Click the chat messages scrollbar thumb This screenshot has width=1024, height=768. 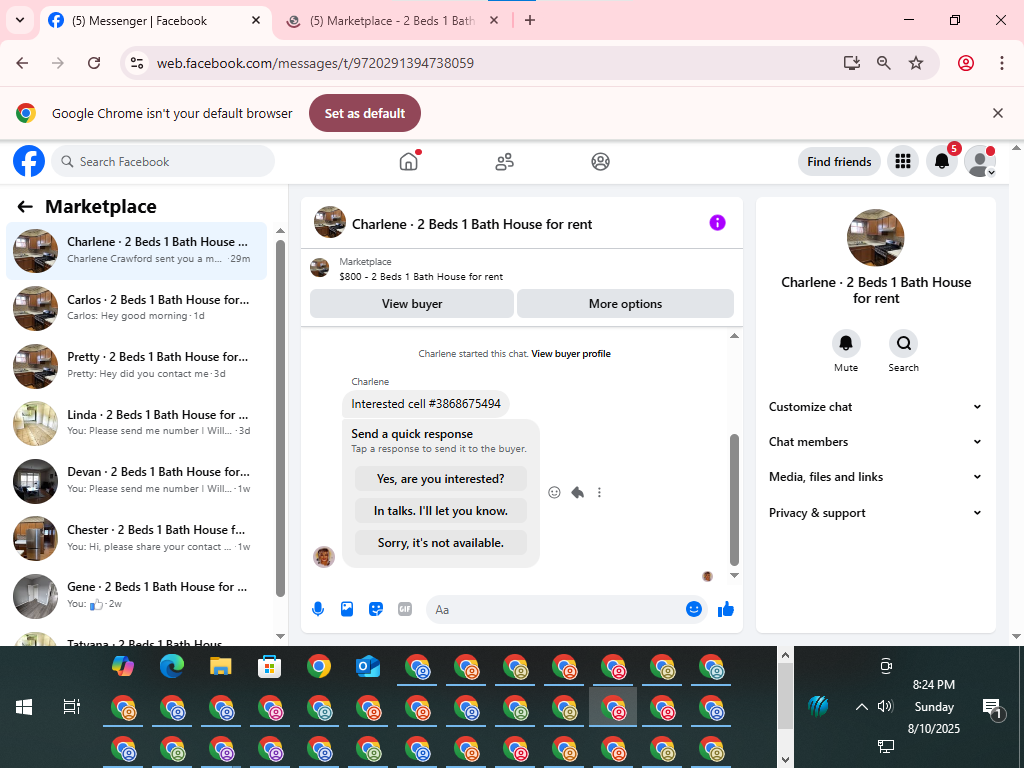pos(734,500)
